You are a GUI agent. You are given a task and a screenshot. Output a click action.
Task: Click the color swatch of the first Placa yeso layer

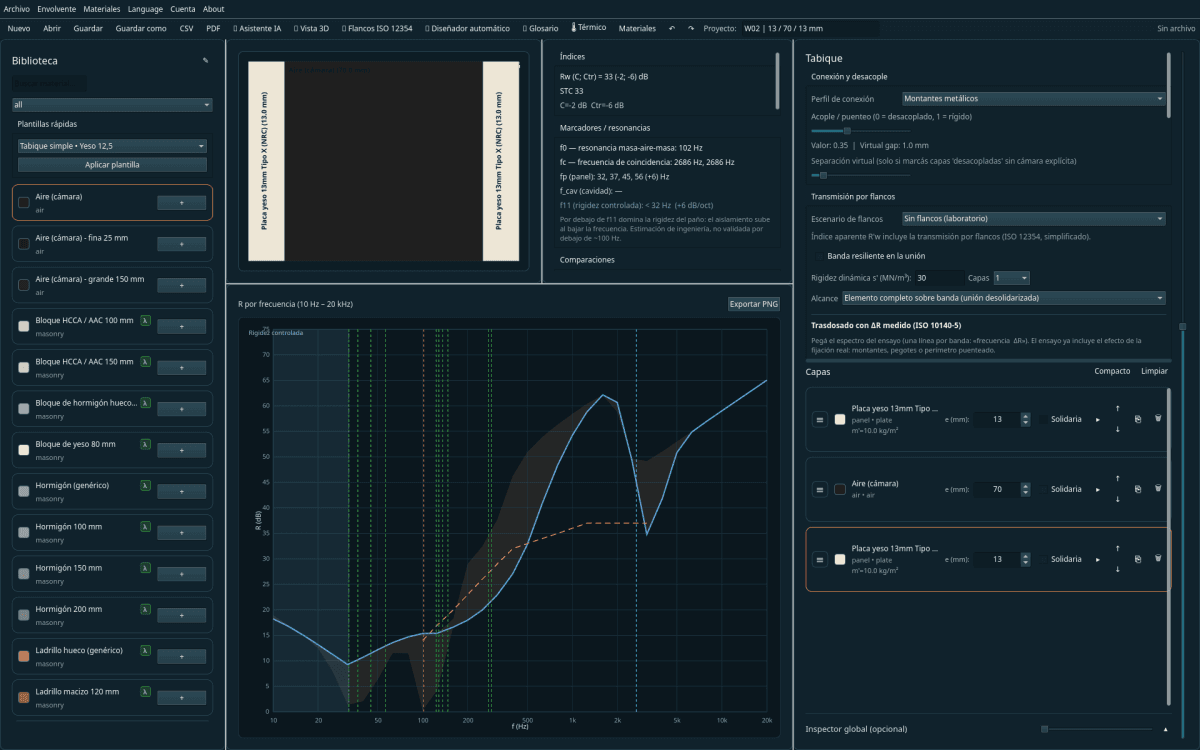840,419
